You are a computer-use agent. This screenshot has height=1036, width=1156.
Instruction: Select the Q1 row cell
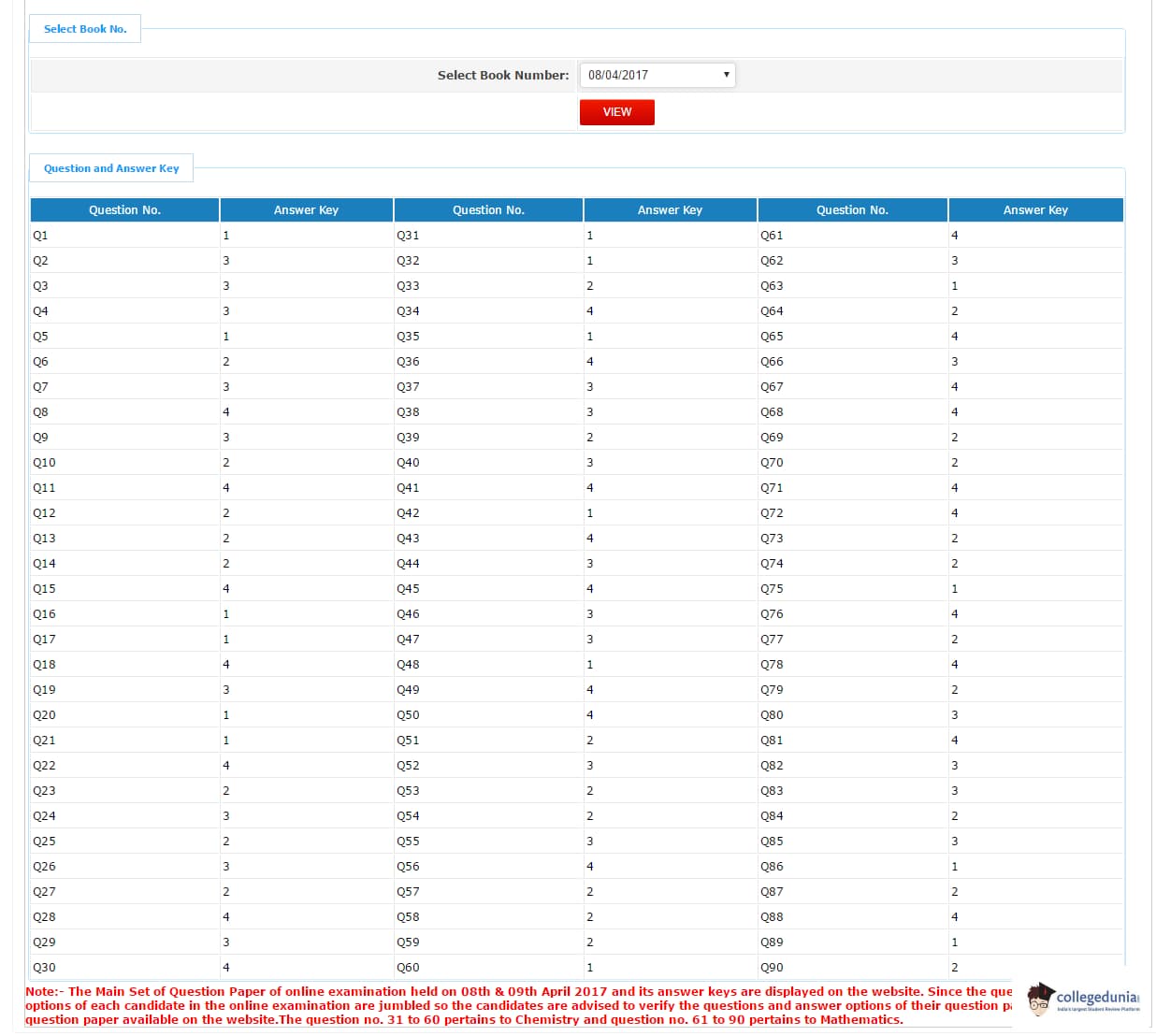click(40, 236)
